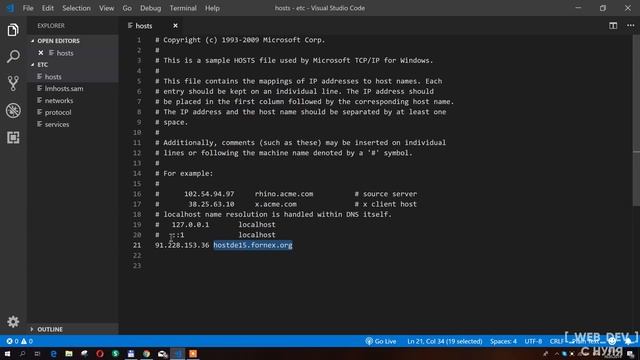Click IP address 91.228.153.36 on line 21
The height and width of the screenshot is (360, 640).
(182, 245)
